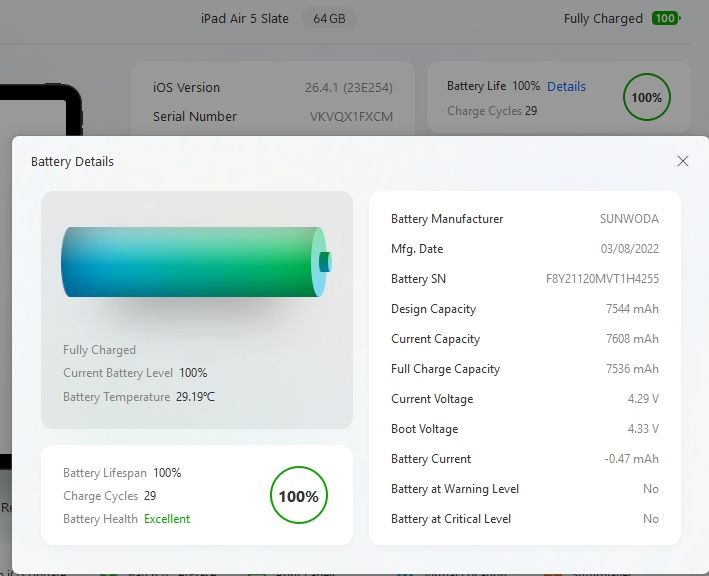Click the 'Current Battery Level' label
This screenshot has height=576, width=709.
(118, 373)
